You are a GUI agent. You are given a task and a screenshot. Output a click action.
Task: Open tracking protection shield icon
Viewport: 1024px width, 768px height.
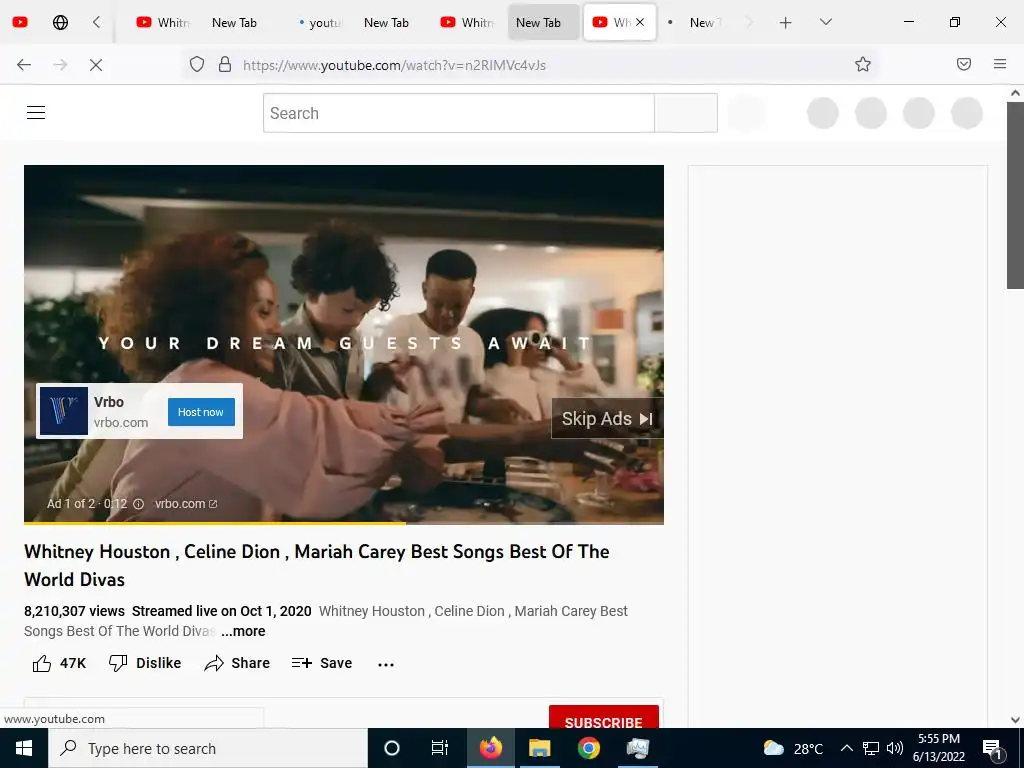coord(197,64)
